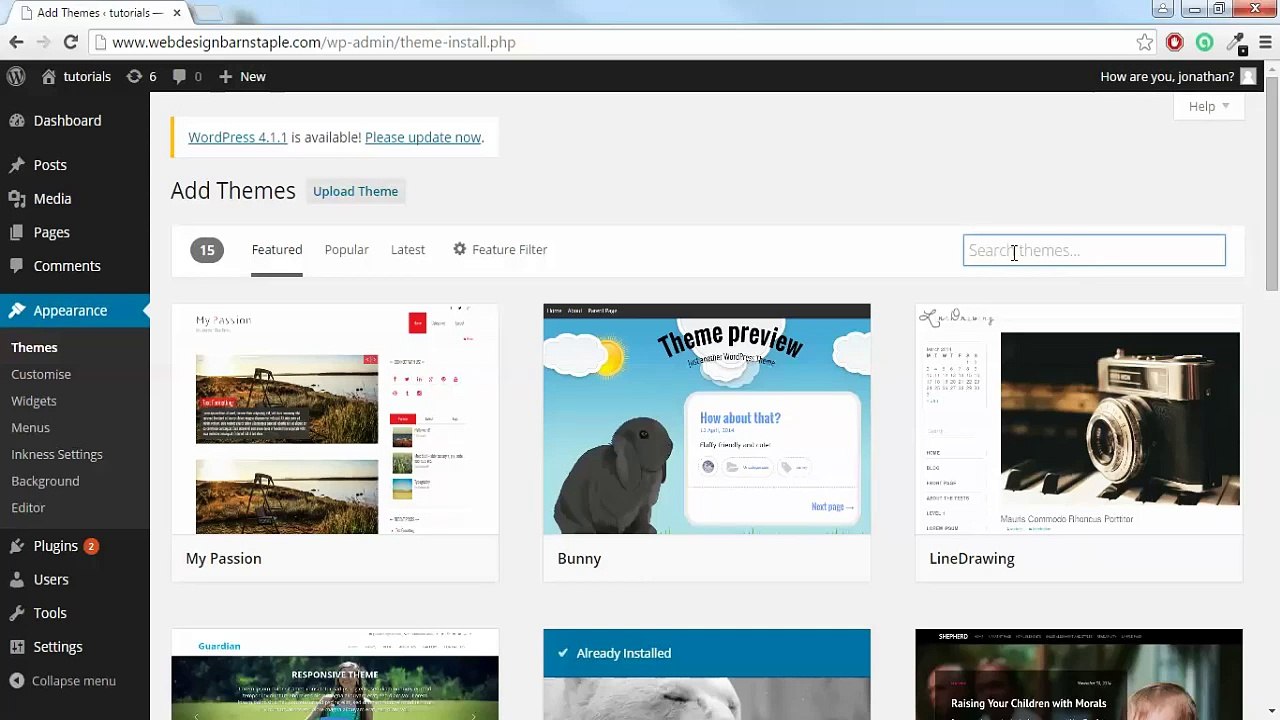The width and height of the screenshot is (1280, 720).
Task: Click the browser back arrow
Action: 16,42
